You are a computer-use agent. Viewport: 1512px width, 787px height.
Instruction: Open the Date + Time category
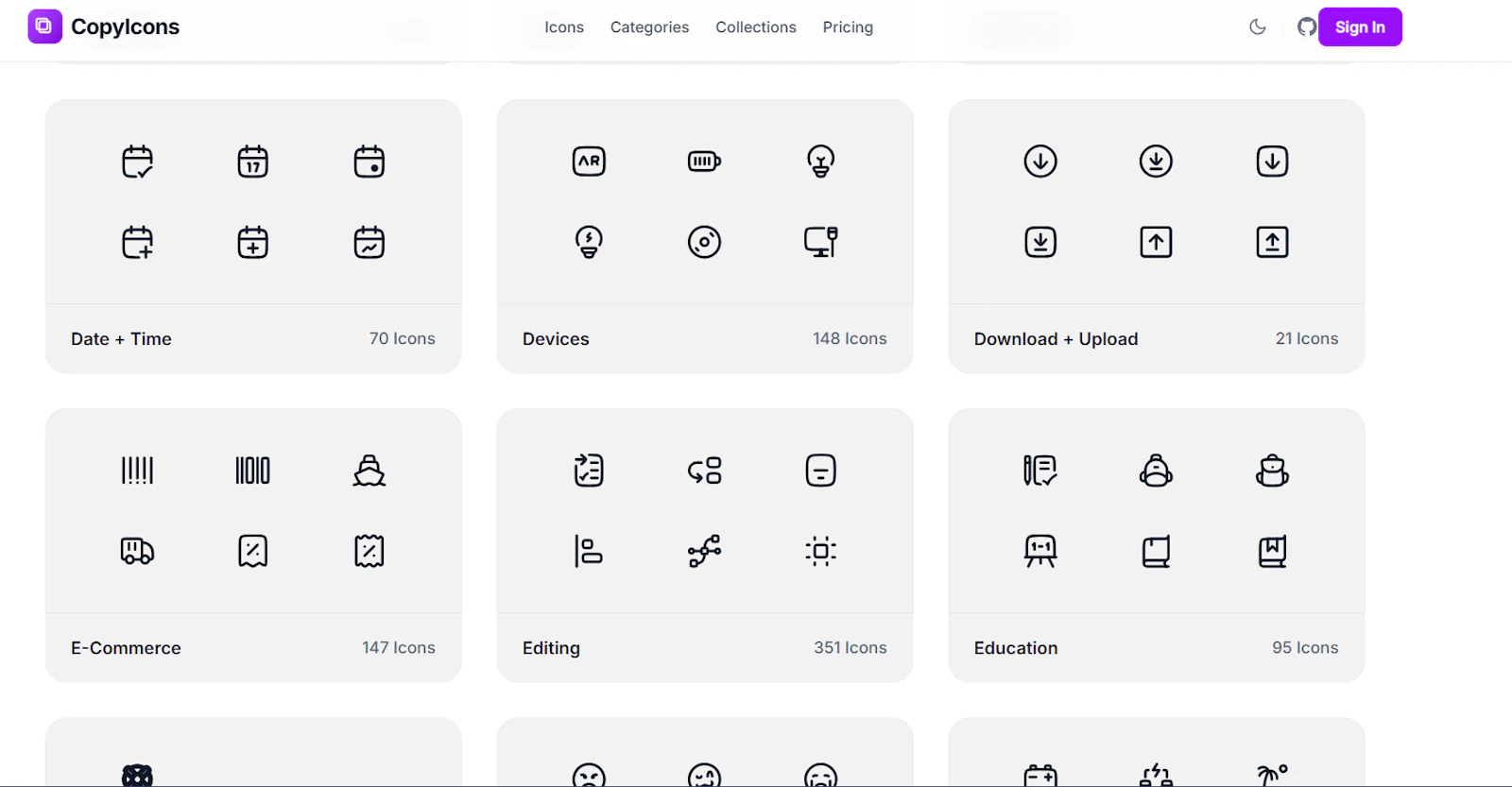[x=121, y=339]
